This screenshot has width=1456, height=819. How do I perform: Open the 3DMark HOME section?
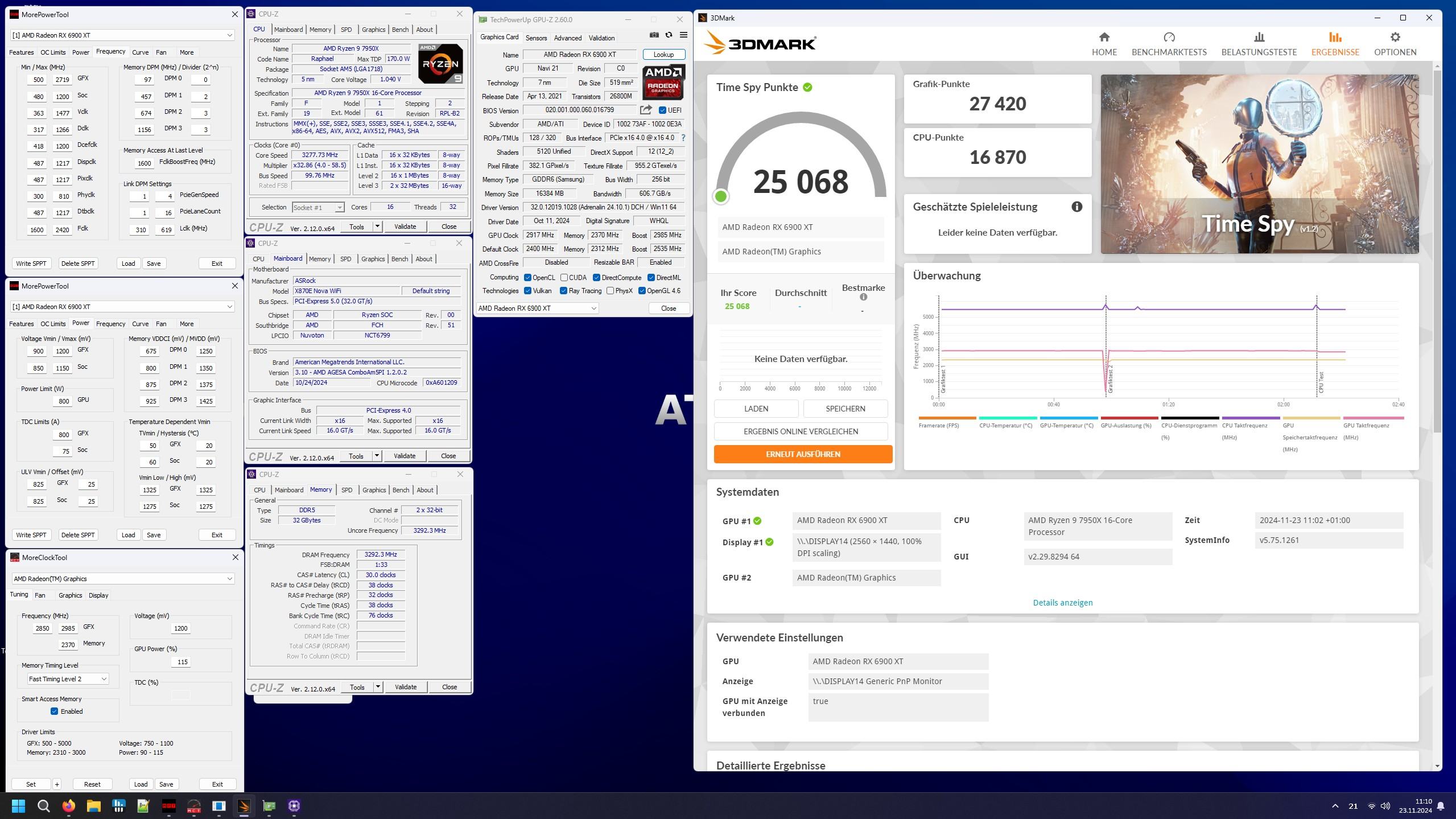coord(1104,44)
